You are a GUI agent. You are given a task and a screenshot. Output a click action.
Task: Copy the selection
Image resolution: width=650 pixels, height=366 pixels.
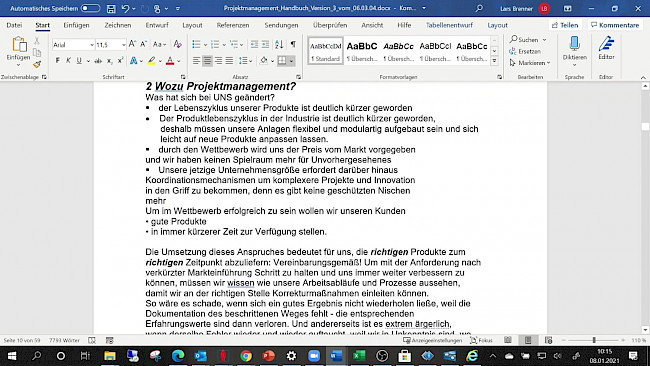(x=37, y=53)
